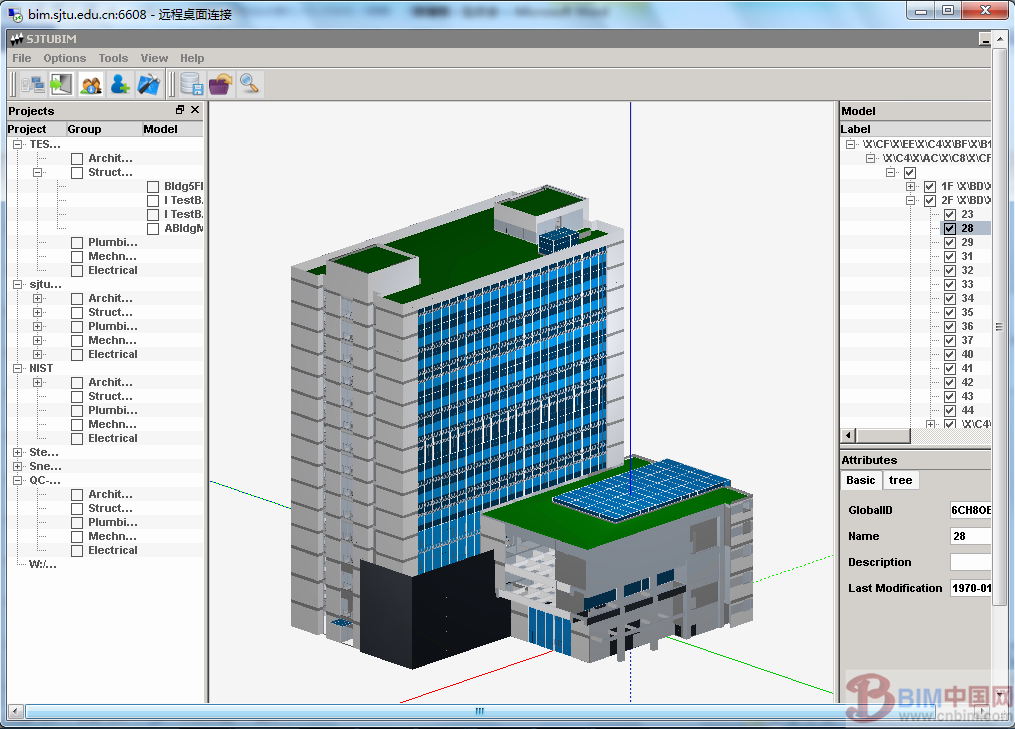Expand Plumbing group under sjtu project

[x=38, y=327]
